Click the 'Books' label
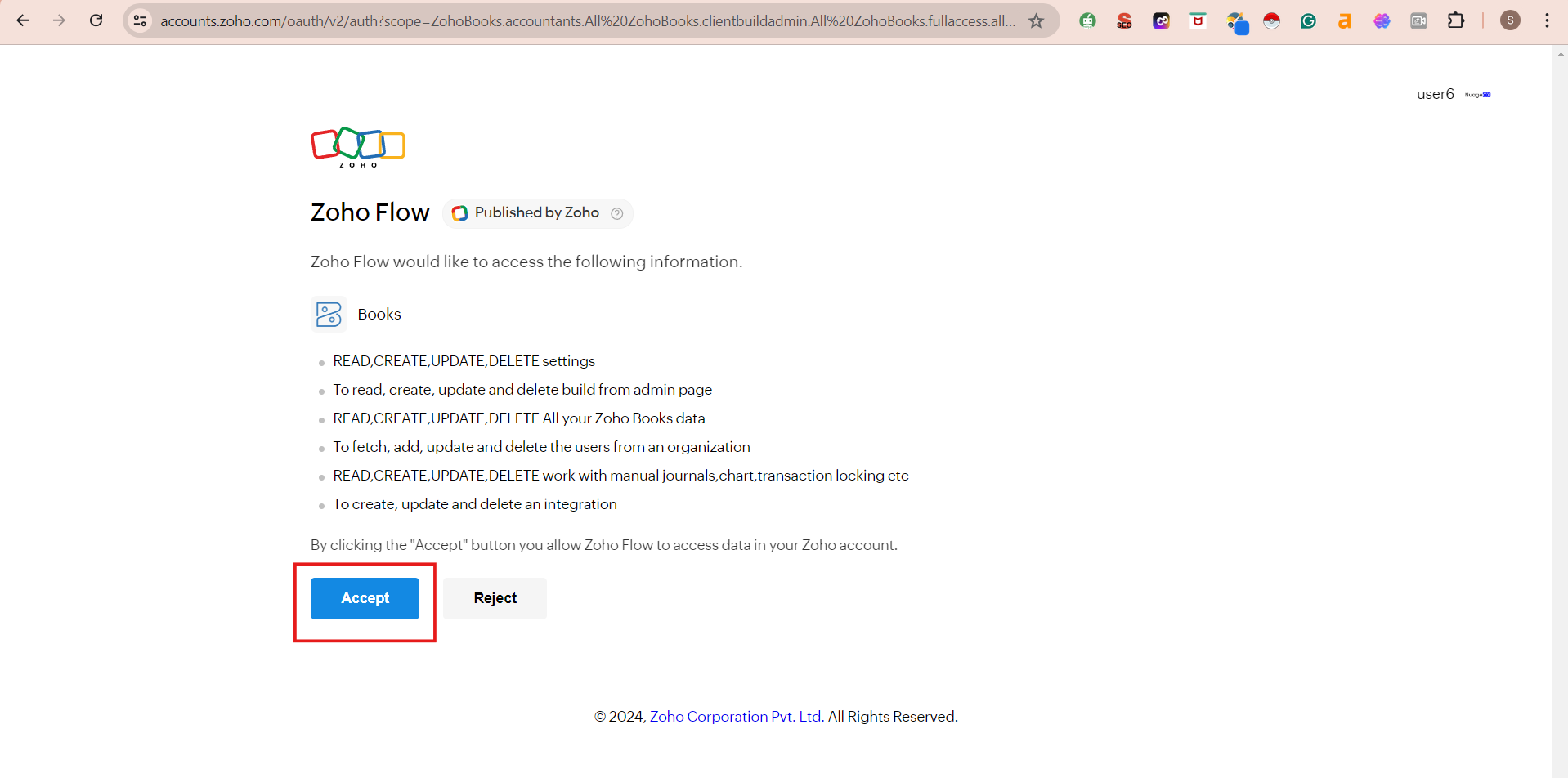Screen dimensions: 1568x778 click(379, 315)
